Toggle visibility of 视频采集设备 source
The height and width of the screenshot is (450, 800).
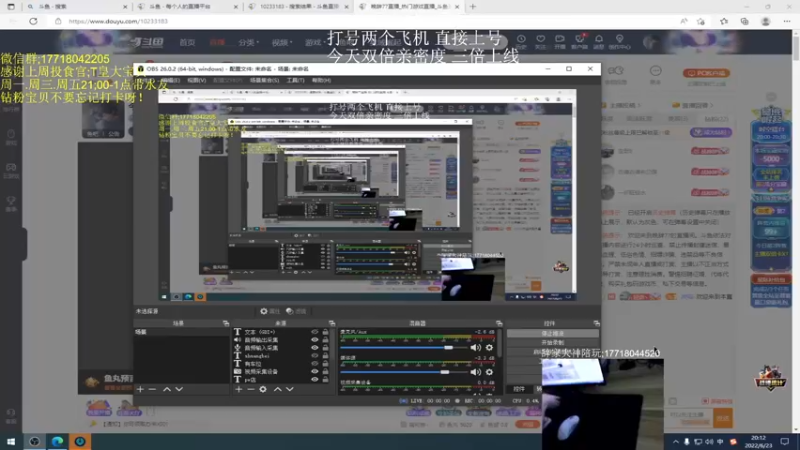pos(315,371)
